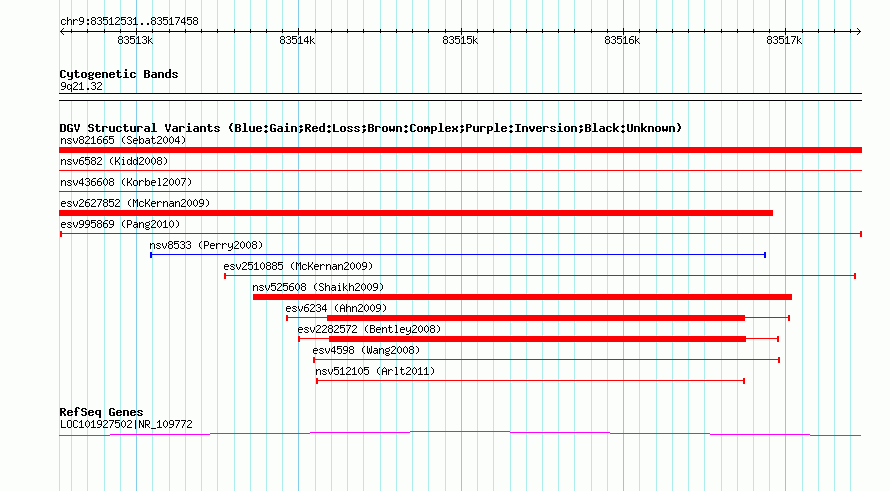Open esv2627852 (McKernan2009) variant label
Image resolution: width=890 pixels, height=491 pixels.
[x=135, y=203]
